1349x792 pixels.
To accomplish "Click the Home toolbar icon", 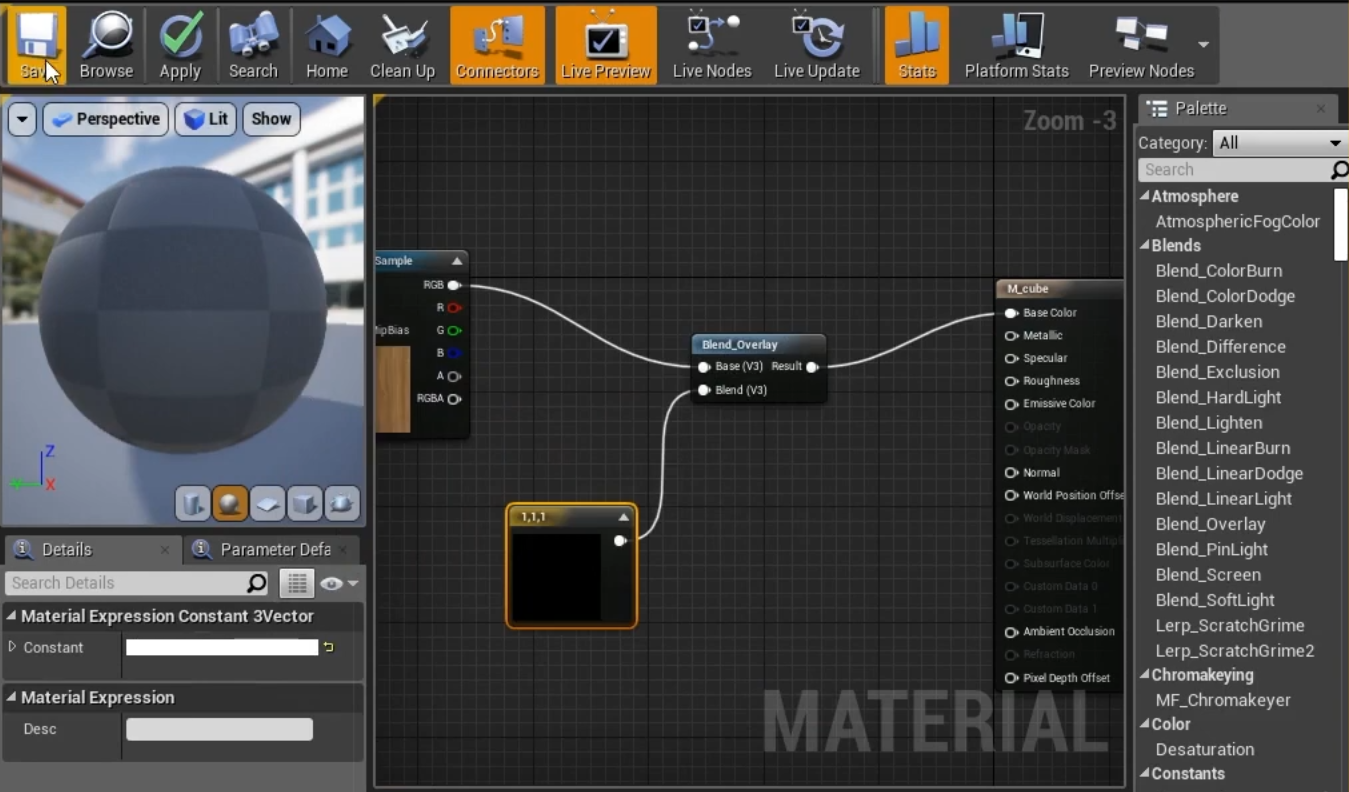I will point(327,46).
